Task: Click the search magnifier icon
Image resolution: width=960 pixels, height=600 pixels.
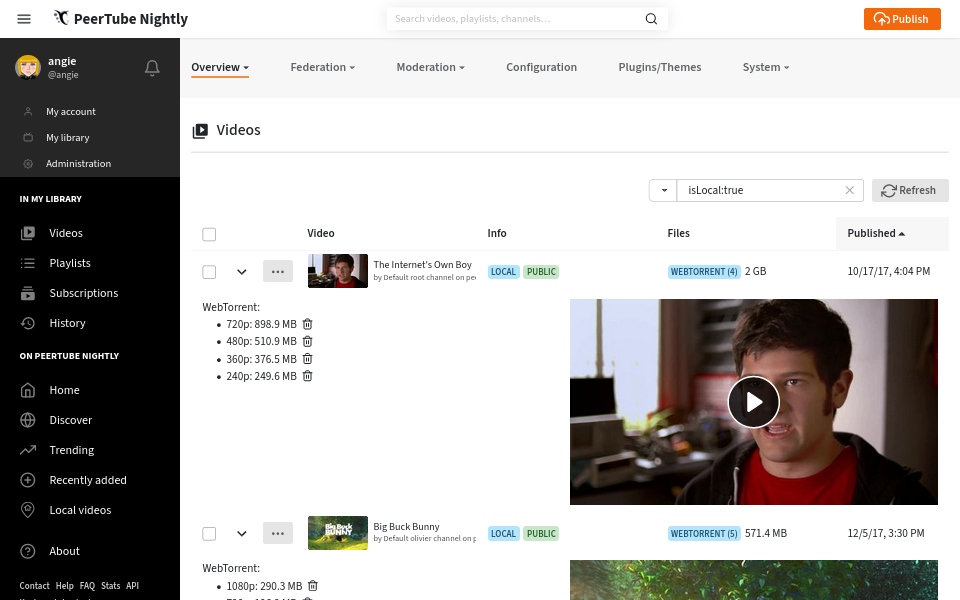Action: [x=651, y=19]
